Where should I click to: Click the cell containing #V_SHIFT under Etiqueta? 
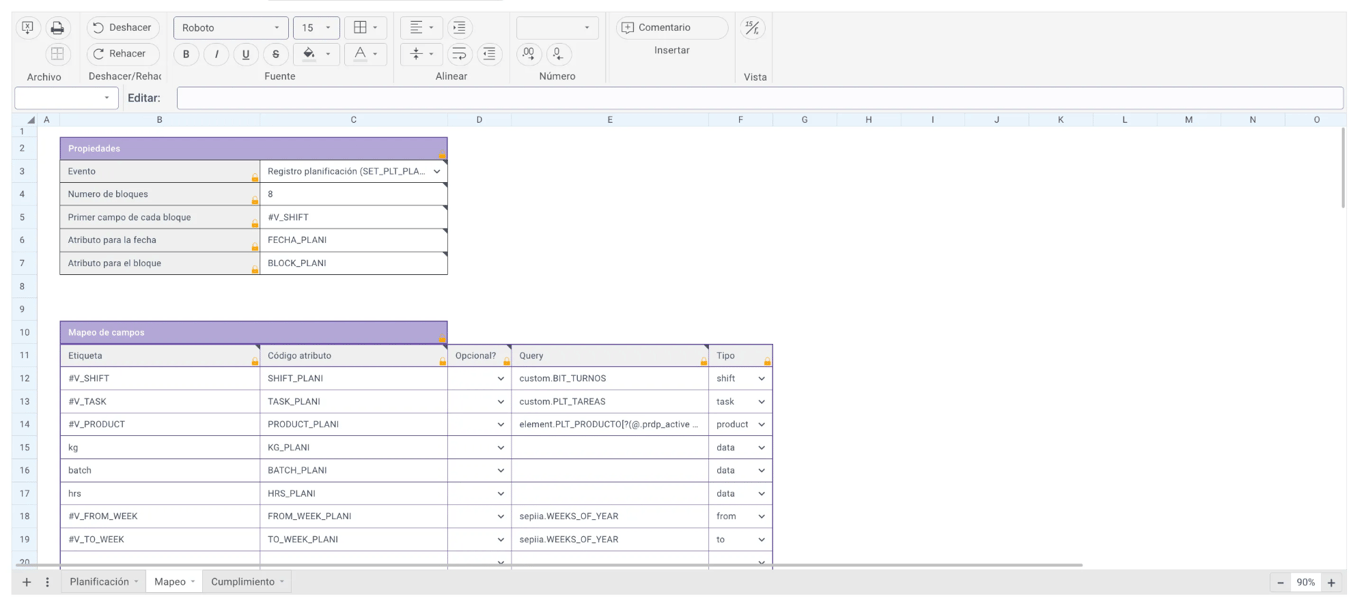point(160,379)
